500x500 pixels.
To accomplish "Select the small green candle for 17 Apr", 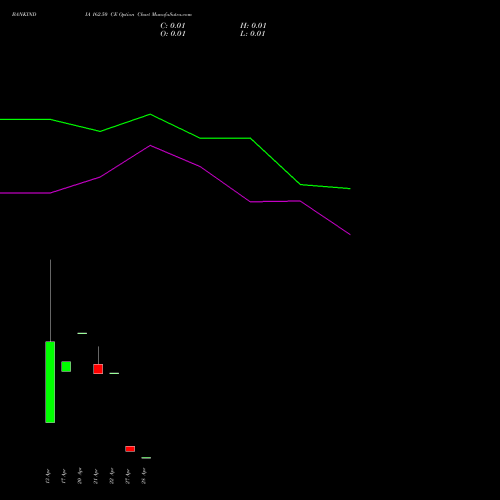I will pos(66,366).
